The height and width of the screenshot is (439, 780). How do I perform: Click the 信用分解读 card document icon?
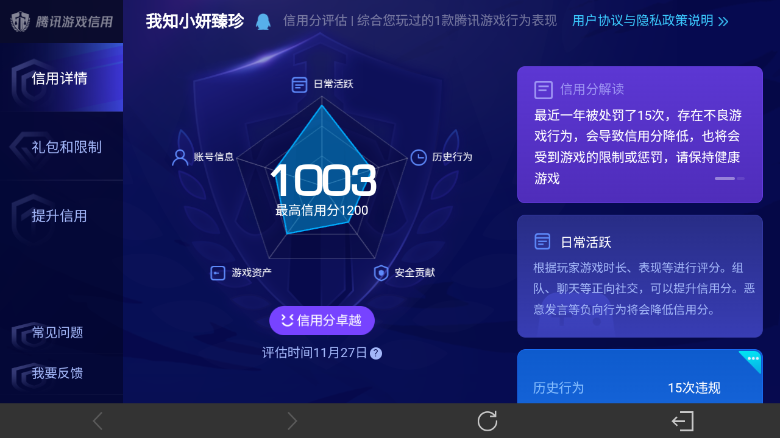point(543,90)
